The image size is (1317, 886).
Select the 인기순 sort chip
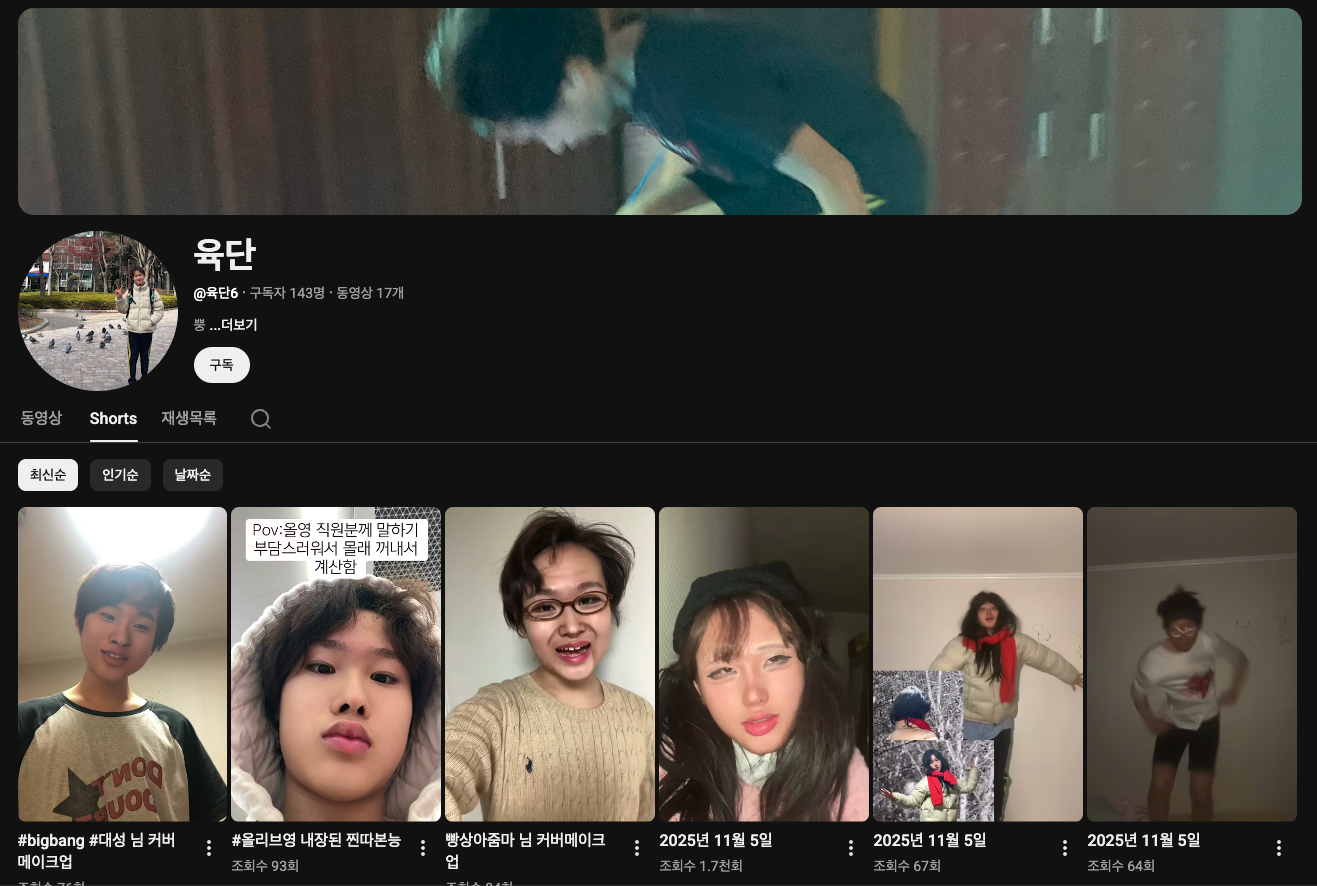coord(120,475)
